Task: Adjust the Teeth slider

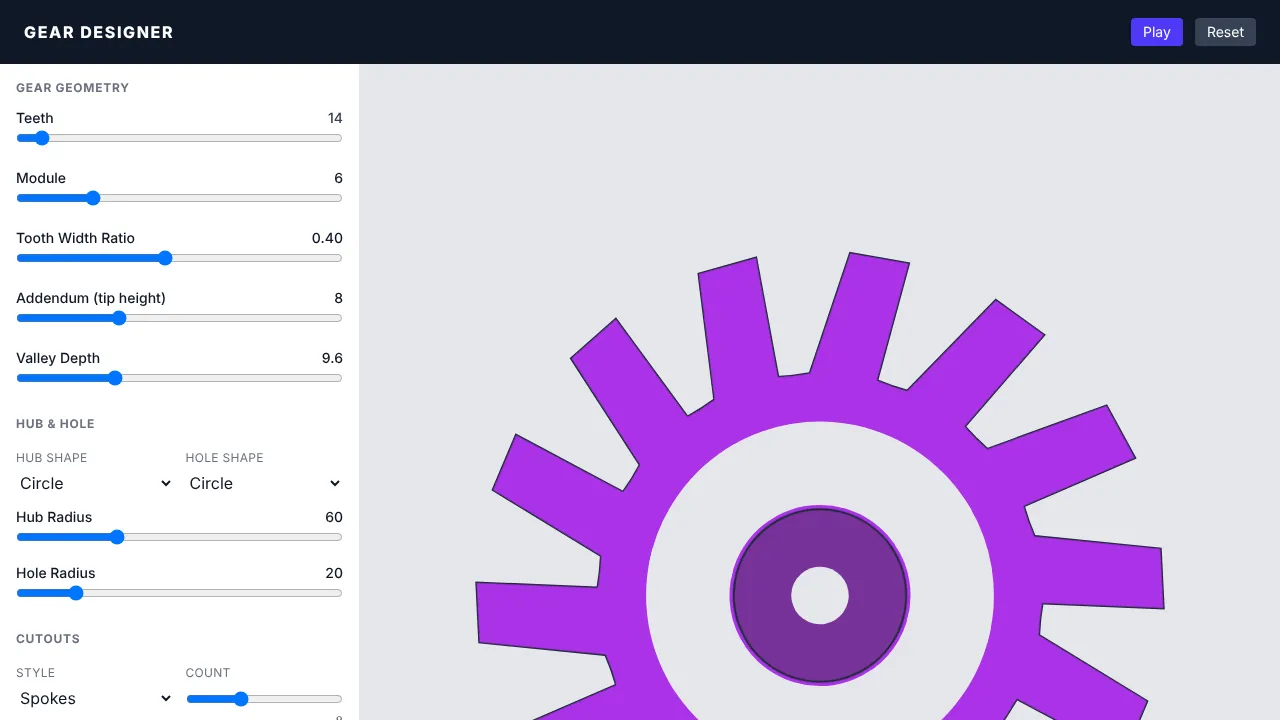Action: [x=179, y=138]
